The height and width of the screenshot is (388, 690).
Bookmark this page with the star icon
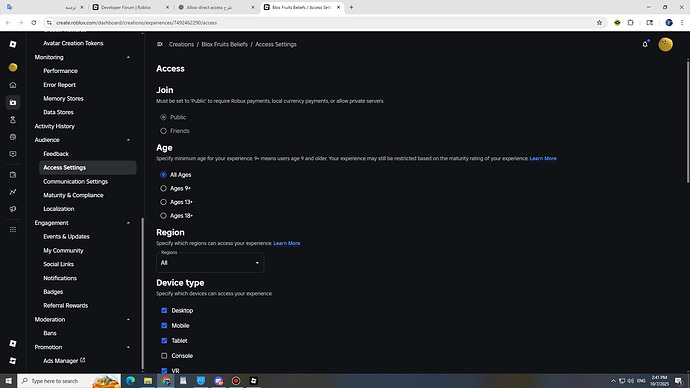[599, 22]
